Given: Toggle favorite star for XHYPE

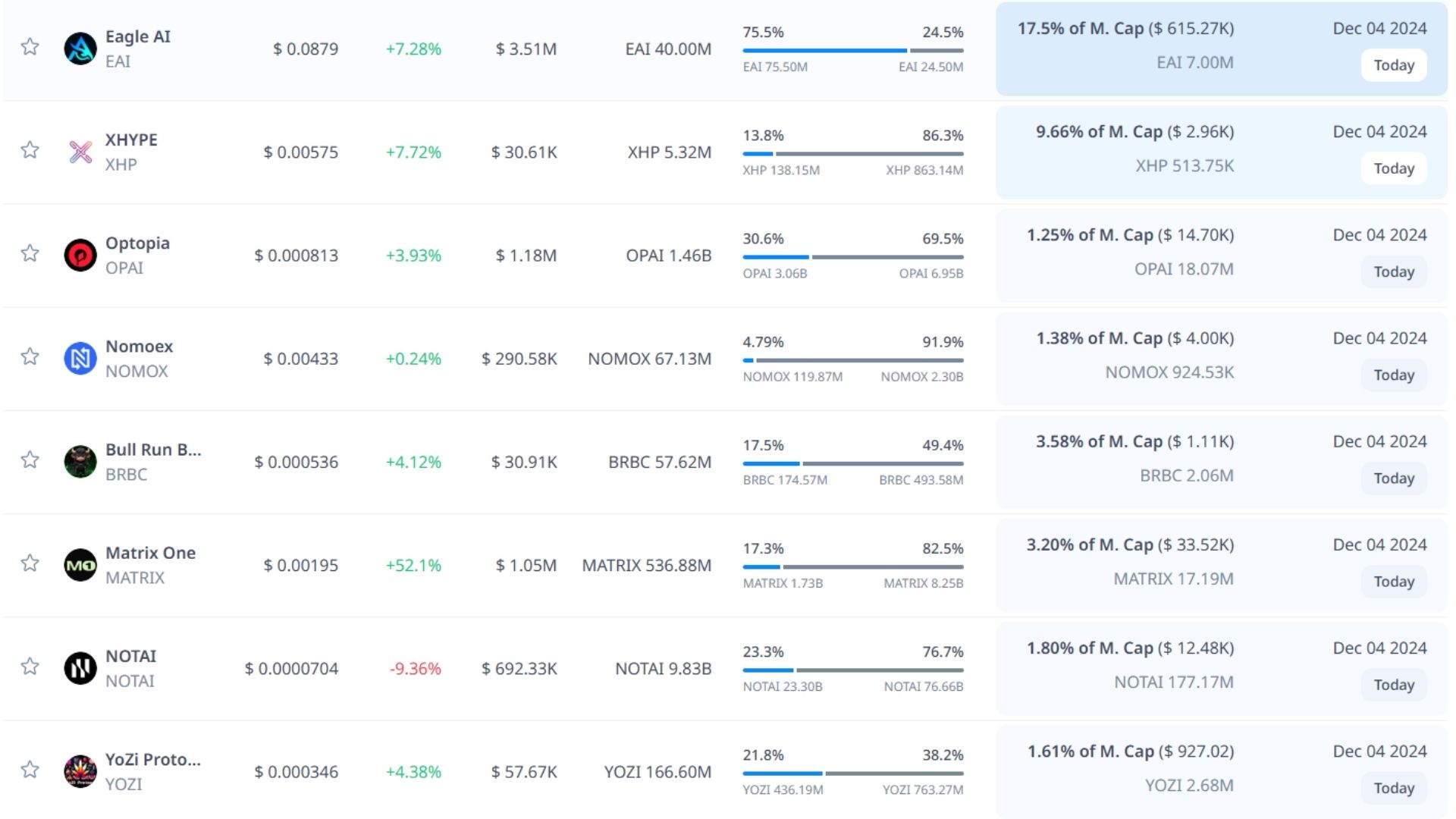Looking at the screenshot, I should tap(30, 150).
